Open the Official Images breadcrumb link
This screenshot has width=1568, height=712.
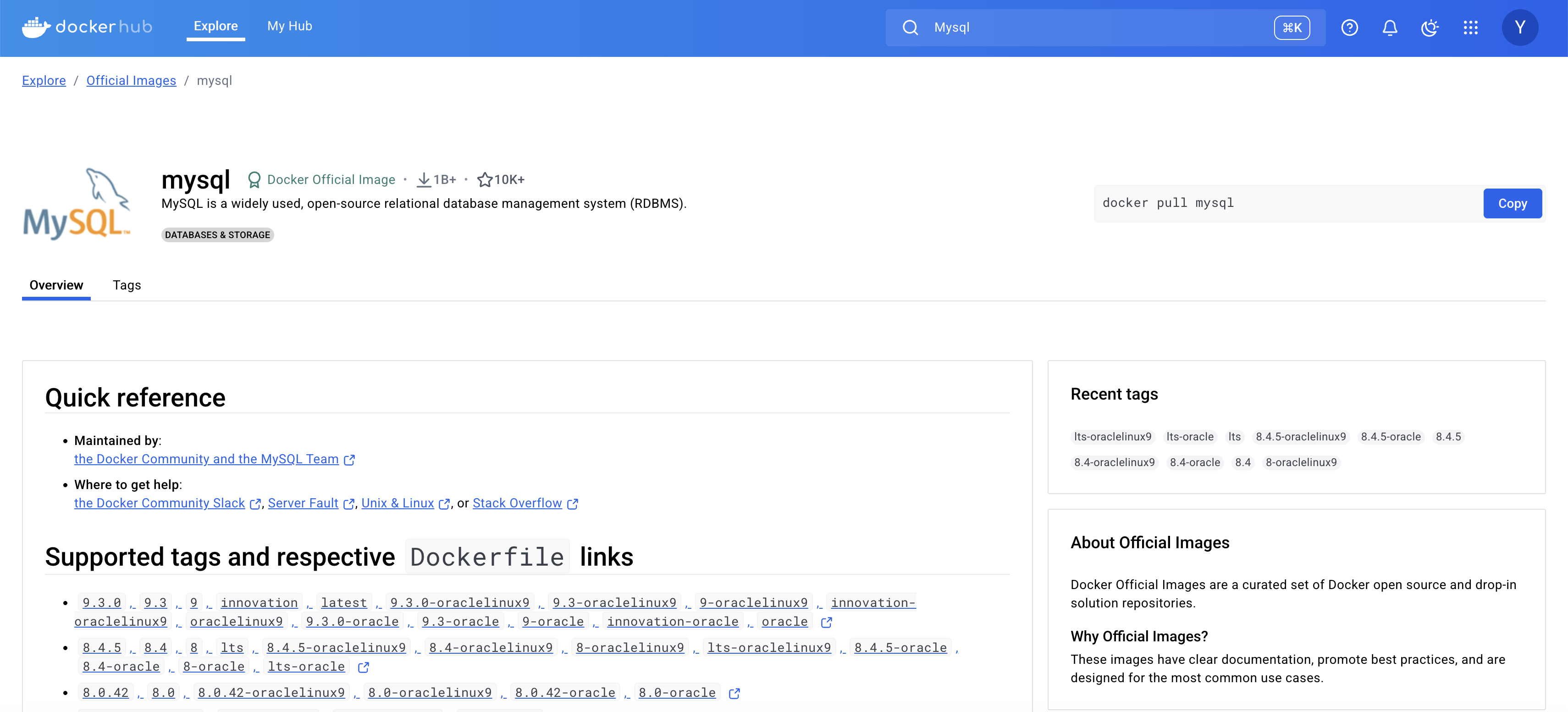[131, 80]
